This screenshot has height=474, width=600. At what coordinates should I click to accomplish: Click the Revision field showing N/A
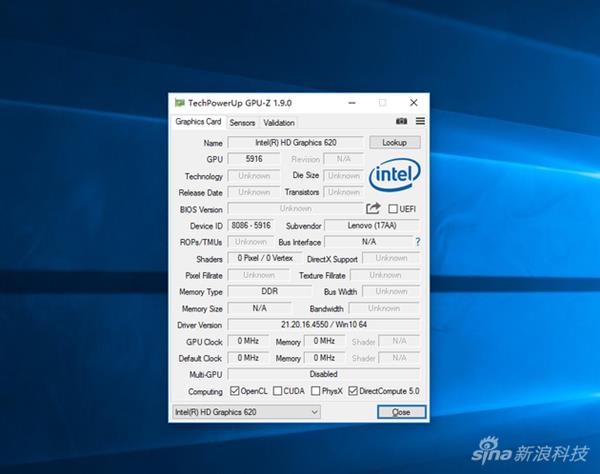pos(344,159)
